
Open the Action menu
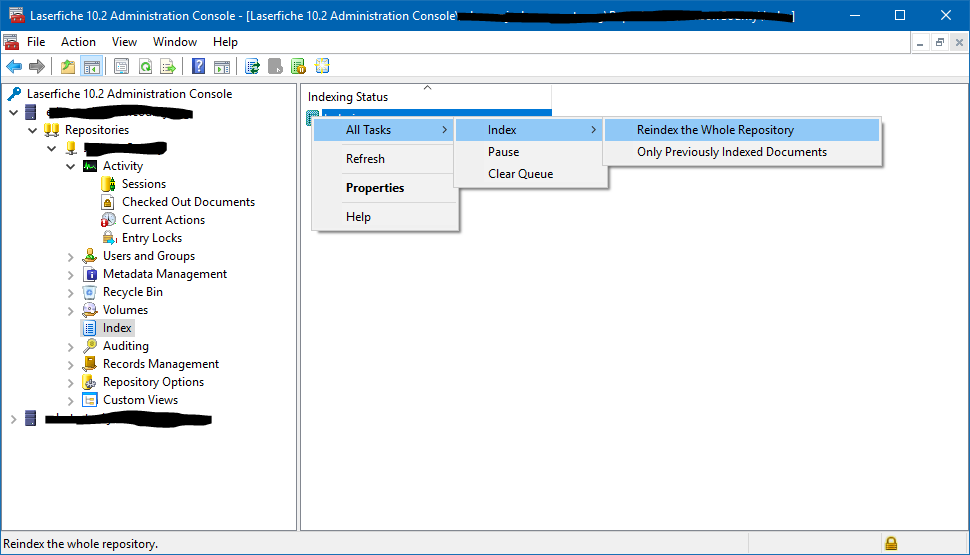[x=78, y=41]
